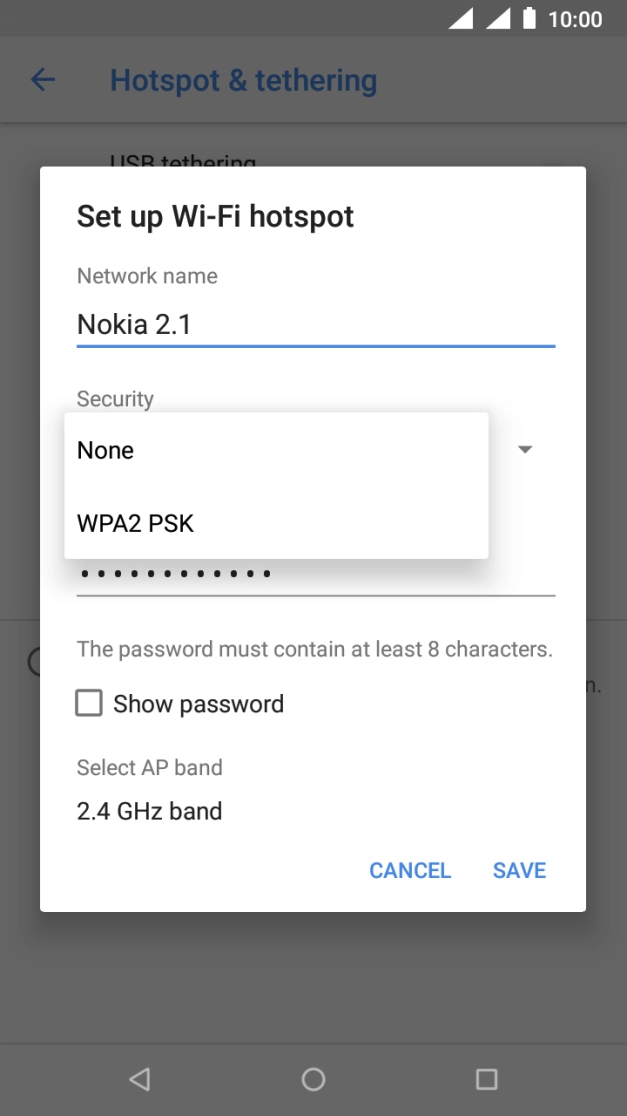Open the Hotspot & tethering title

244,80
